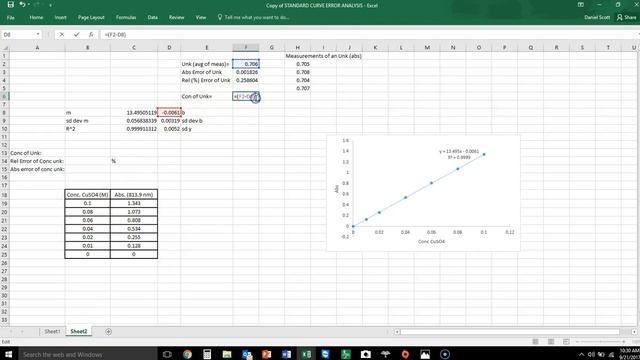Viewport: 640px width, 360px height.
Task: Select row 8 header
Action: [4, 112]
